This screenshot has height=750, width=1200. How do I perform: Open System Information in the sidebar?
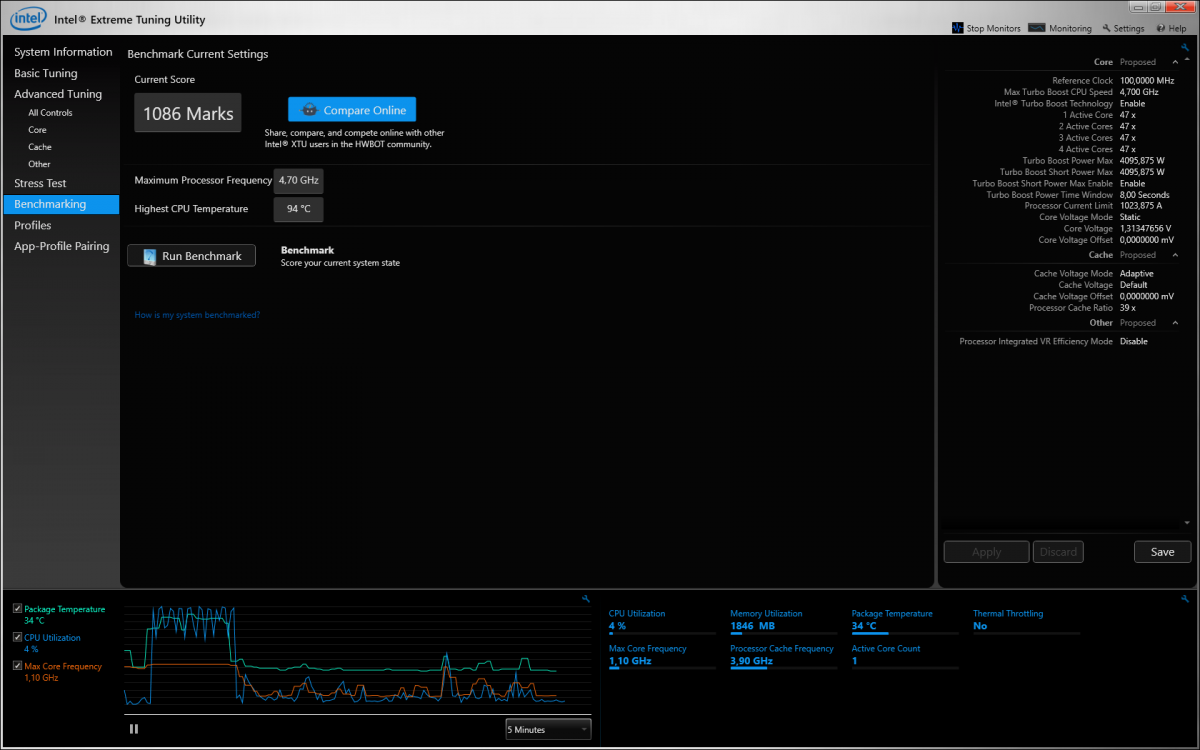(x=63, y=52)
